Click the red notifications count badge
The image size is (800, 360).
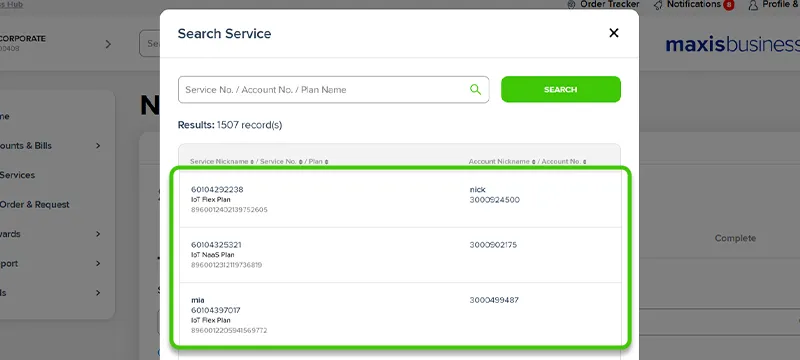click(x=729, y=5)
